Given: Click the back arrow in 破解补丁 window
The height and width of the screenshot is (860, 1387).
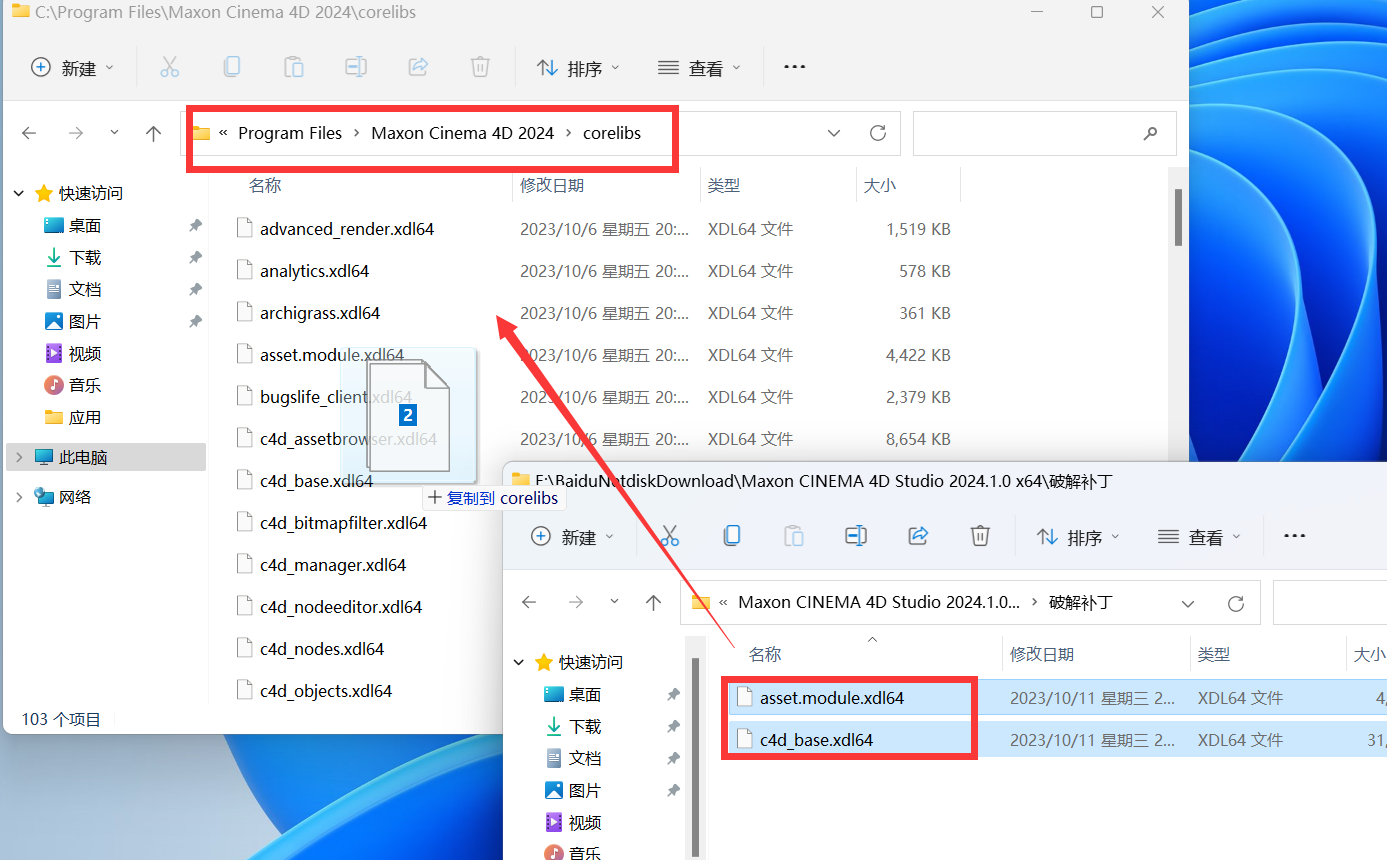Looking at the screenshot, I should click(530, 602).
